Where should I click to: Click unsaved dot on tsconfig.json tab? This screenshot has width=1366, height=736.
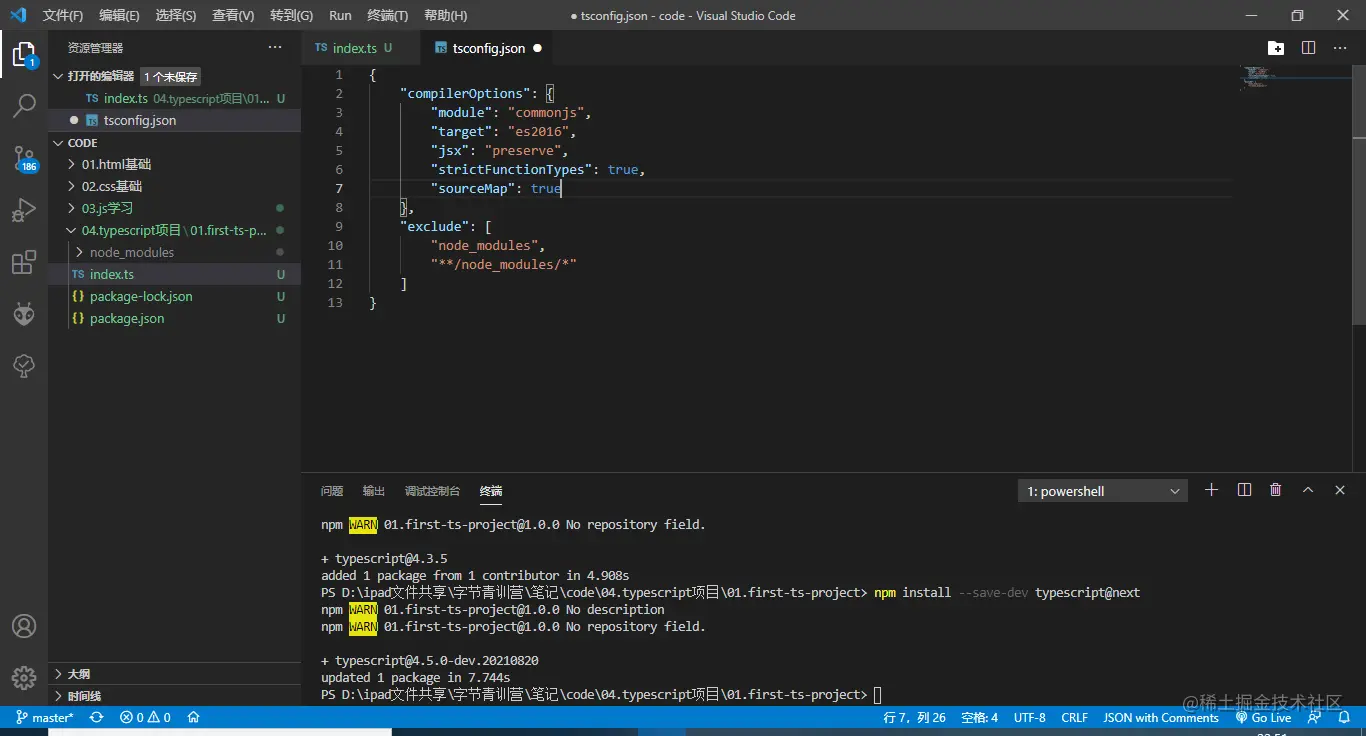(537, 48)
